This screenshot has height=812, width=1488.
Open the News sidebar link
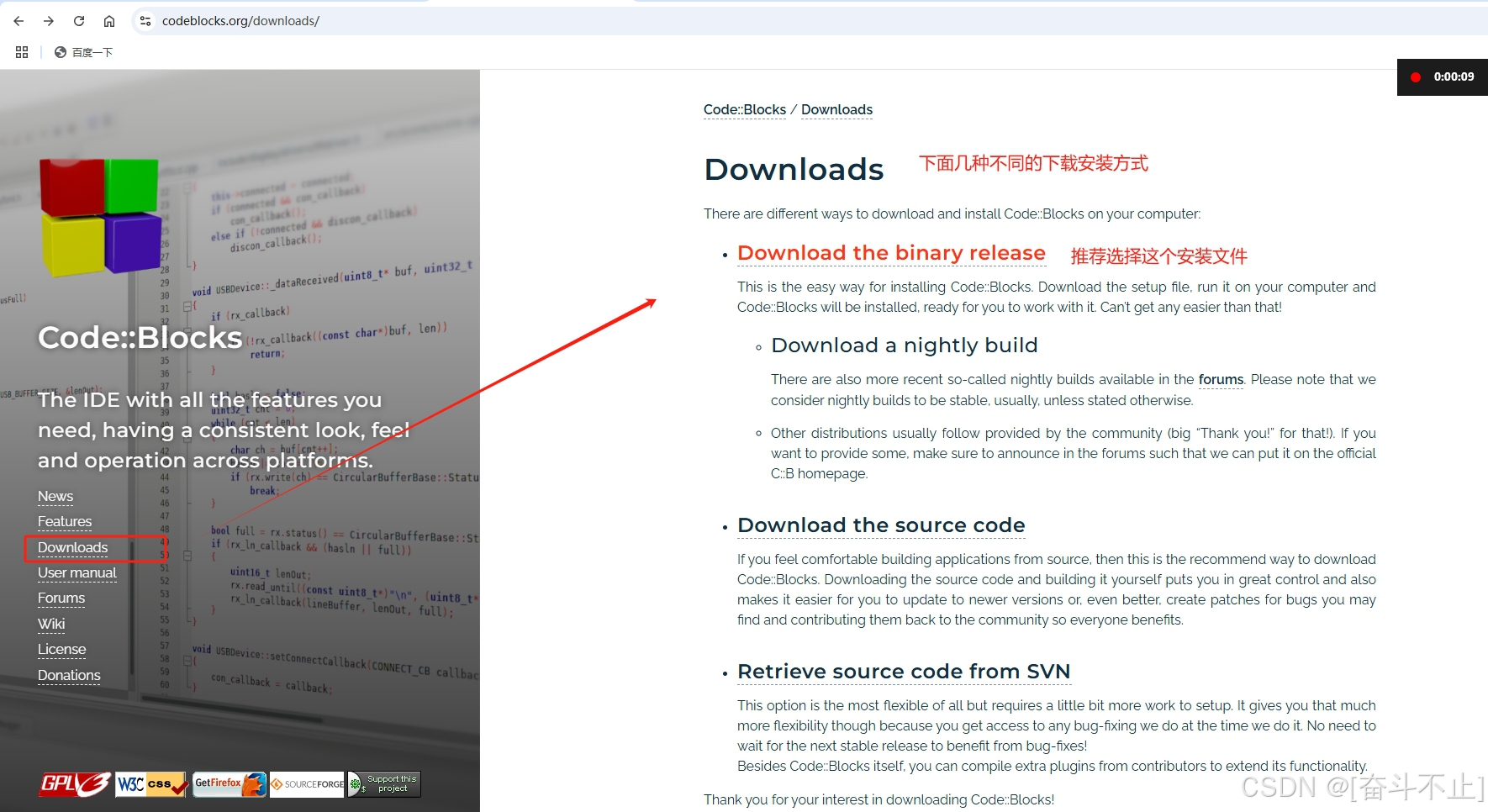tap(55, 497)
